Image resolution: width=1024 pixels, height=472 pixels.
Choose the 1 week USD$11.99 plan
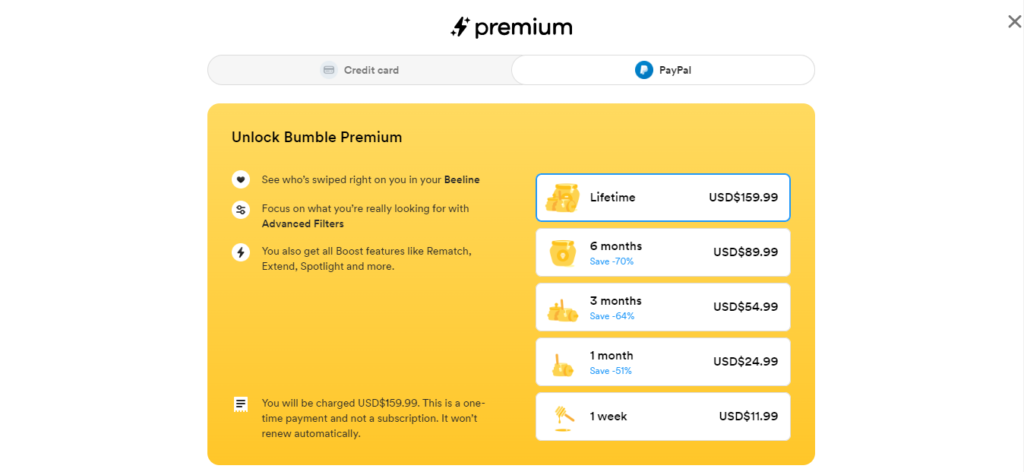663,417
